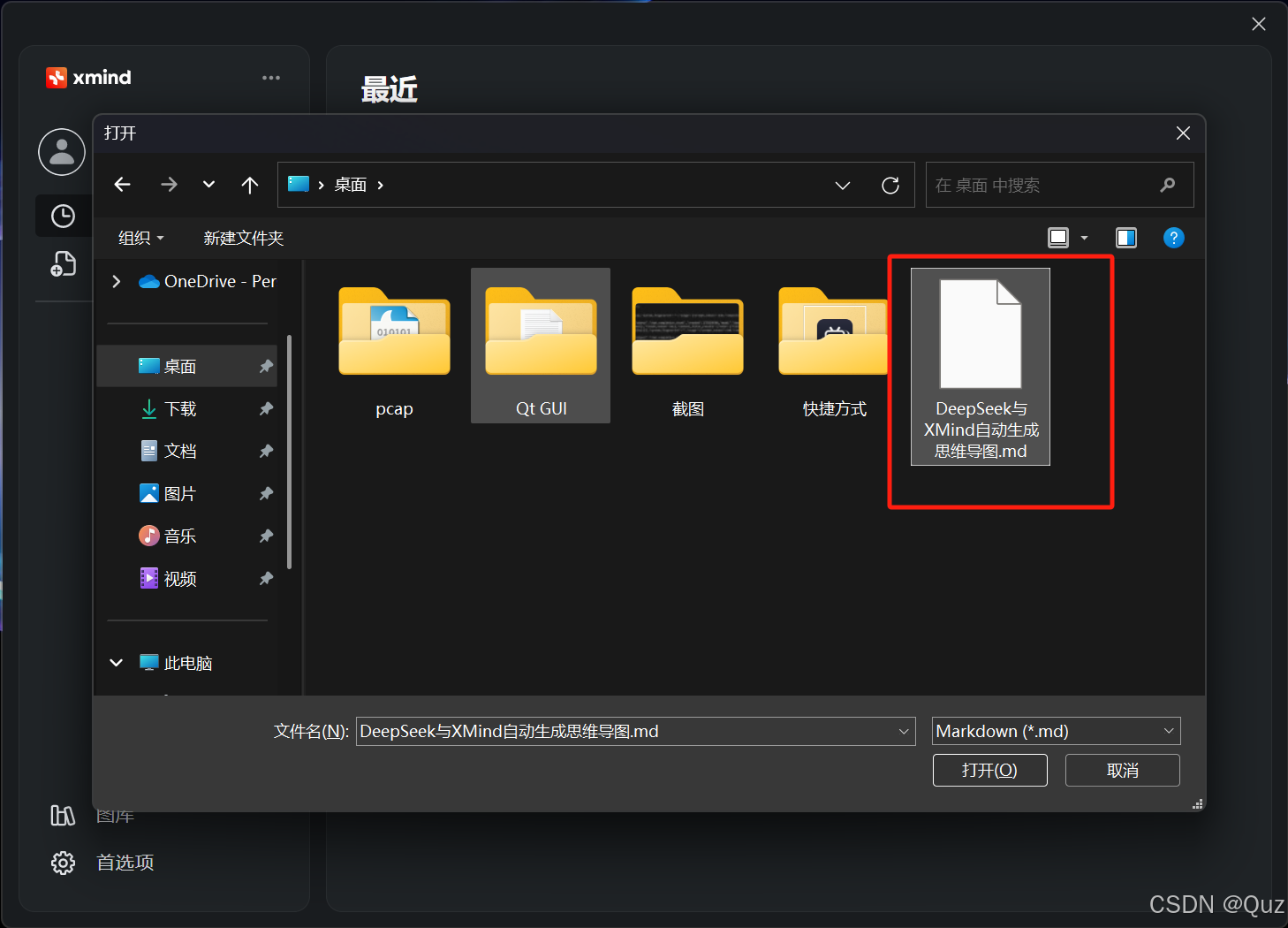The height and width of the screenshot is (928, 1288).
Task: Open the Markdown (*.md) file type dropdown
Action: pyautogui.click(x=1057, y=731)
